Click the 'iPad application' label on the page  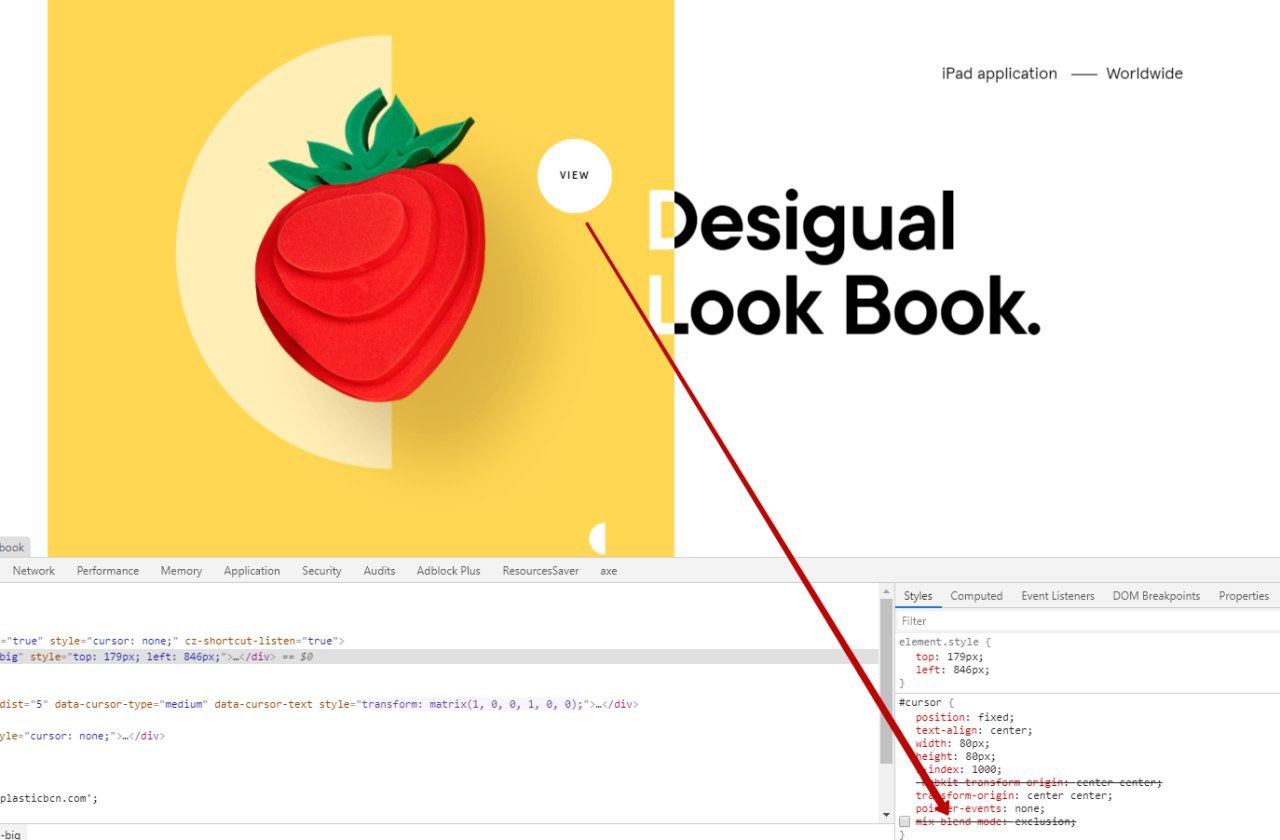pyautogui.click(x=999, y=73)
